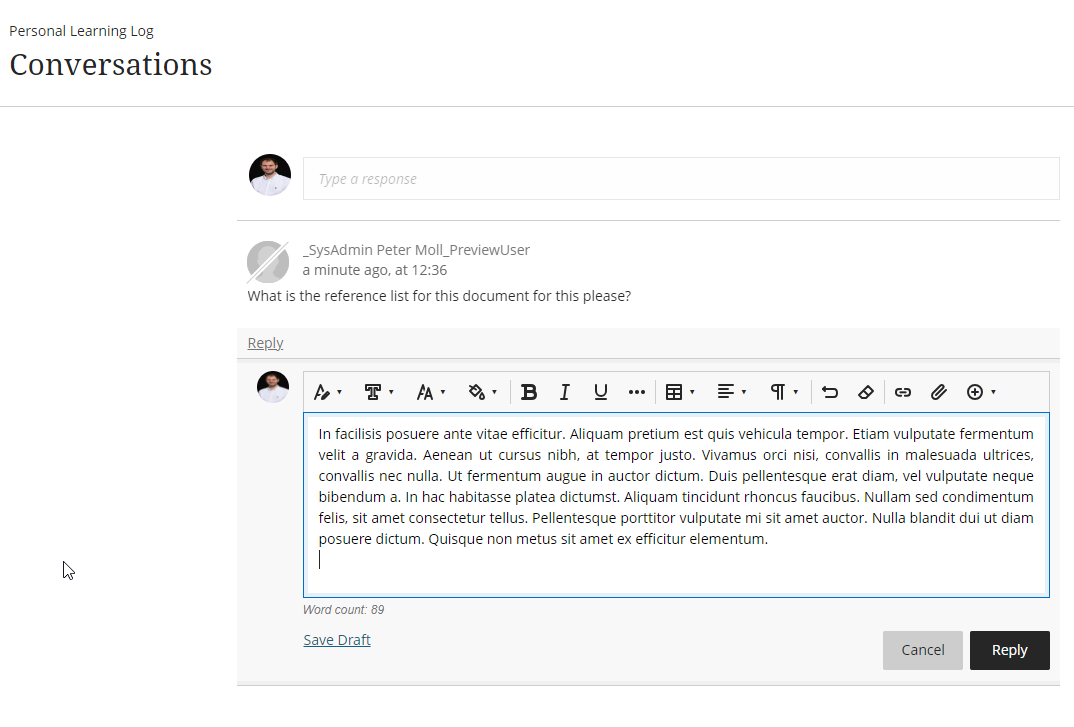1074x727 pixels.
Task: Expand the font size dropdown
Action: pyautogui.click(x=431, y=392)
